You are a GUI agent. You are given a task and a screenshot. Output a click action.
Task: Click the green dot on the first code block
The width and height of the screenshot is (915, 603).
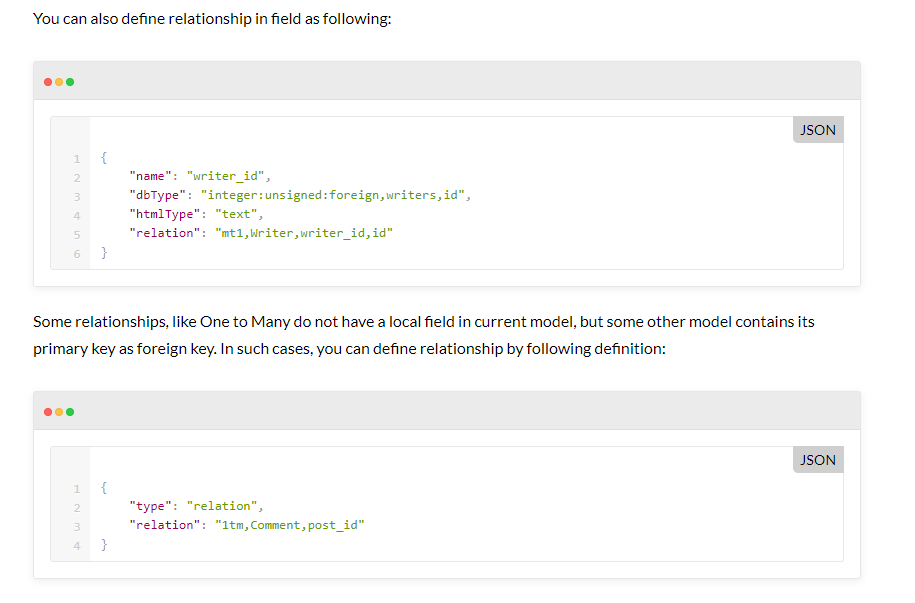70,81
